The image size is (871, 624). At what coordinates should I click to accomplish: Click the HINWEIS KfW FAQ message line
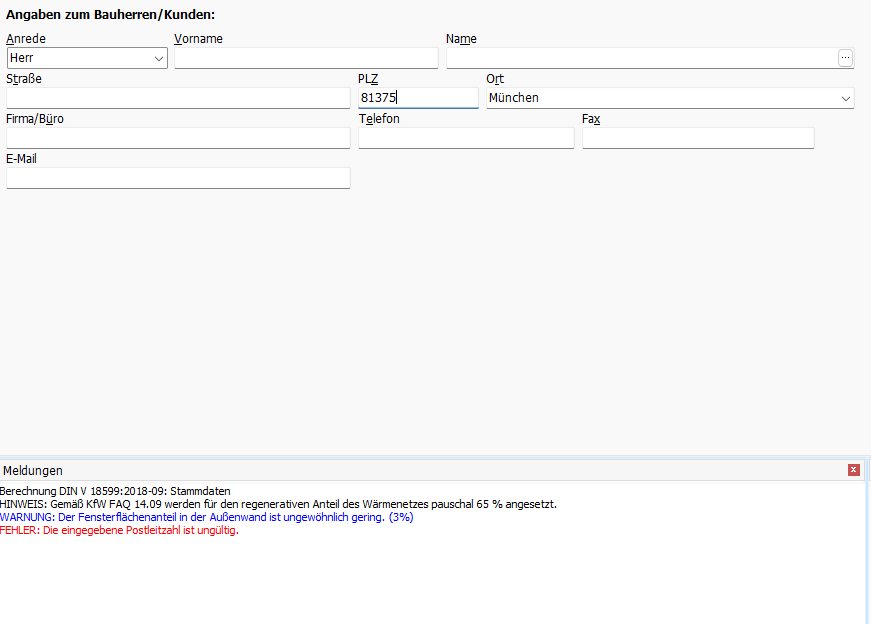coord(278,504)
